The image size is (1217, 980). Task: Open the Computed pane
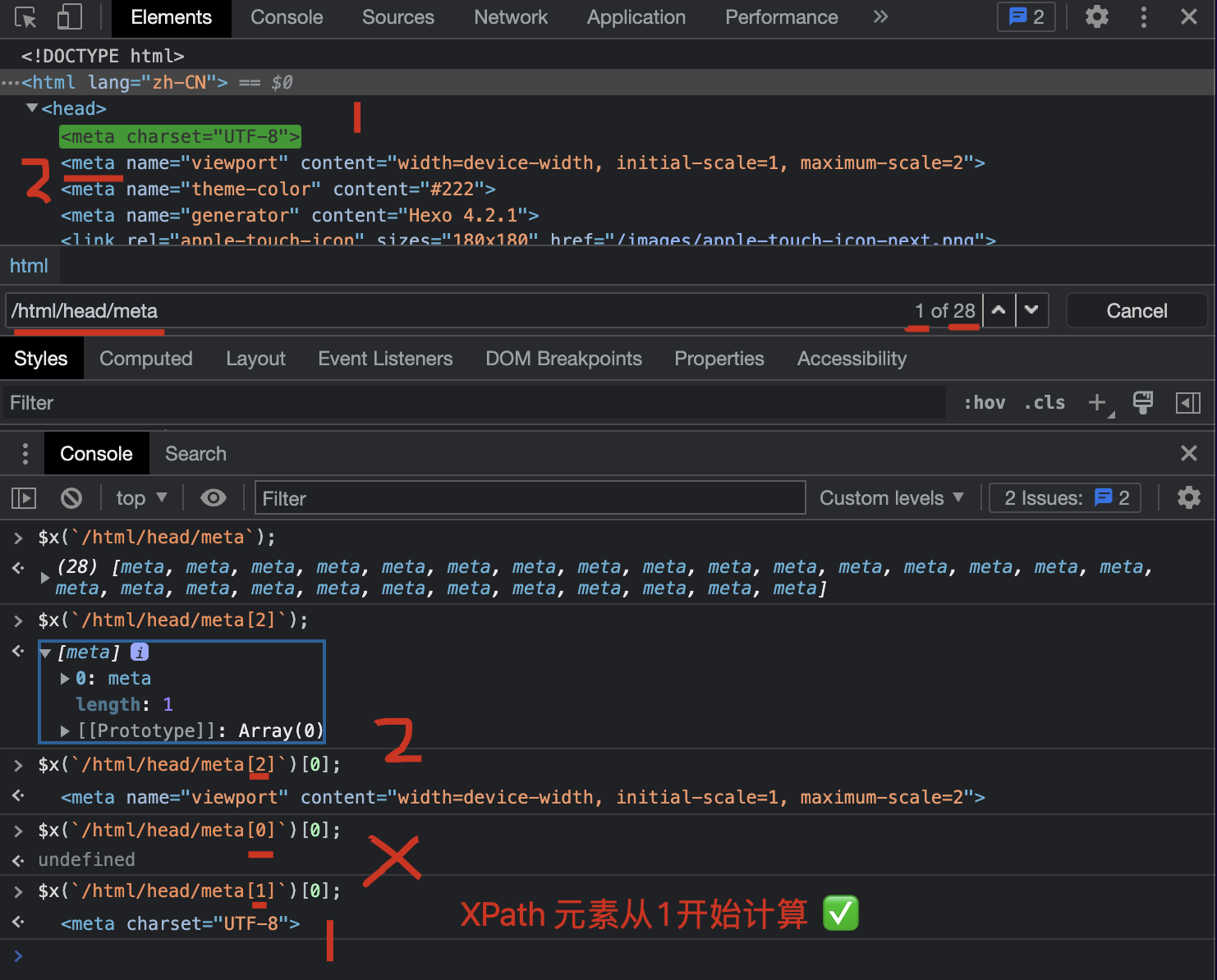coord(146,359)
